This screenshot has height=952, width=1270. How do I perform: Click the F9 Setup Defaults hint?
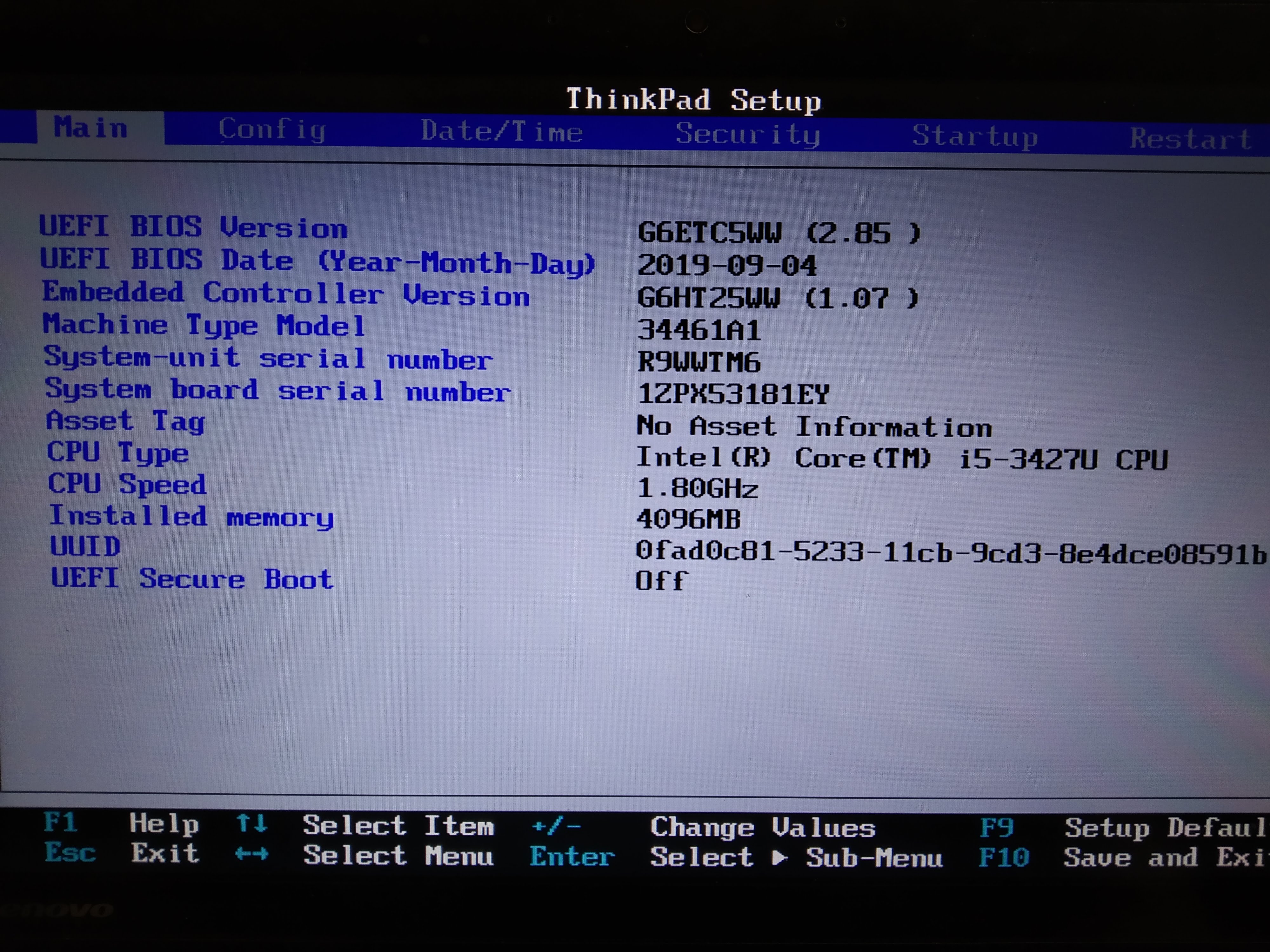(1124, 829)
